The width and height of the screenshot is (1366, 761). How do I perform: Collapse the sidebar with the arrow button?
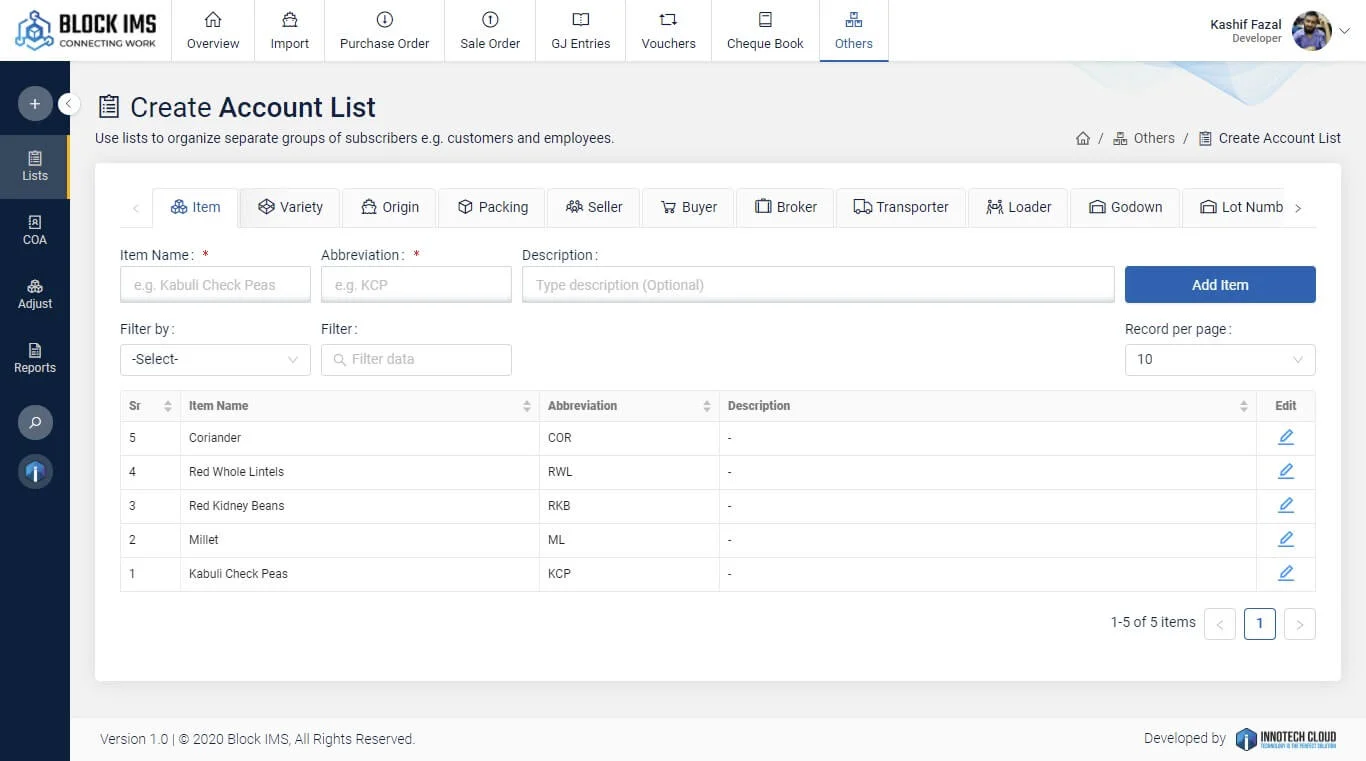pos(69,104)
